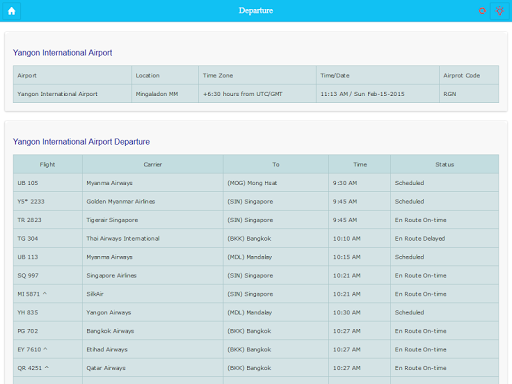512x384 pixels.
Task: Click the Carrier column header
Action: tap(153, 164)
